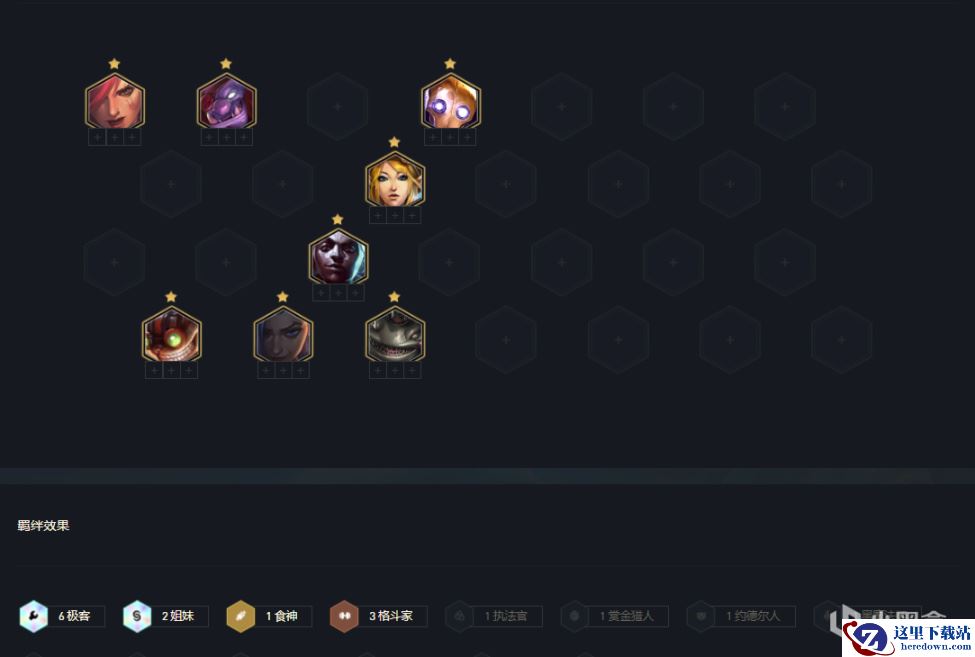
Task: Add item in last slot under toothy-grin champion
Action: click(x=412, y=371)
